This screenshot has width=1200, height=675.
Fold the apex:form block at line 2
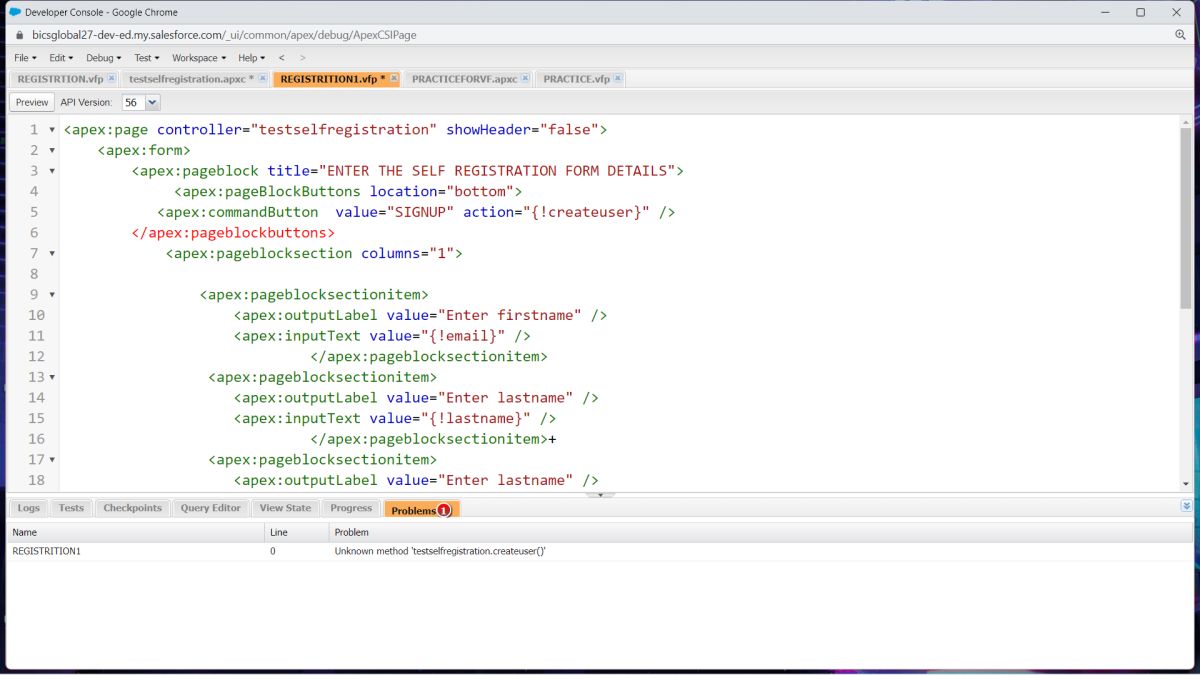coord(52,150)
